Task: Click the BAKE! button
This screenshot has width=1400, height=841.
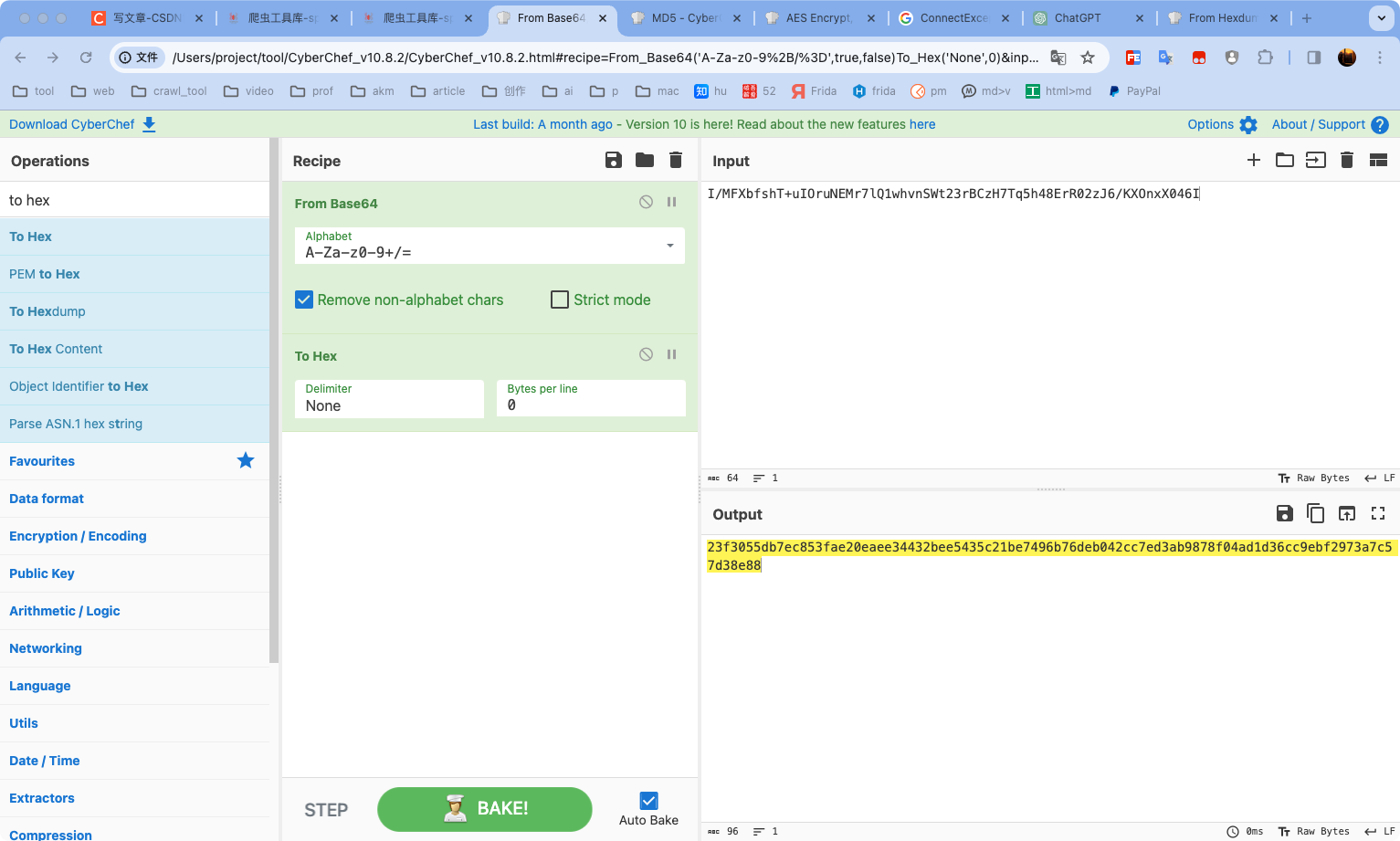Action: (x=484, y=809)
